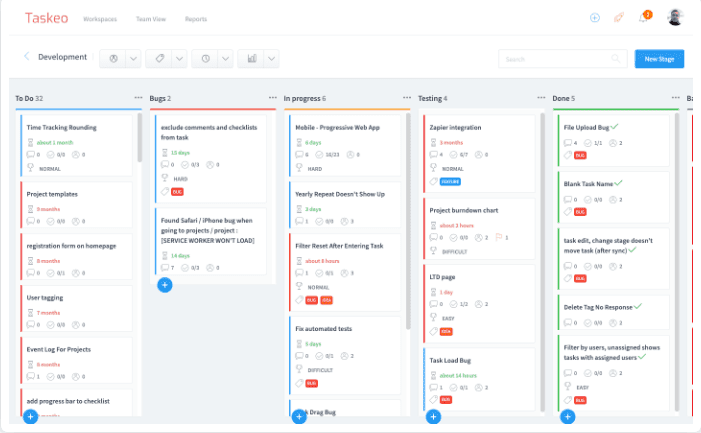Viewport: 701px width, 433px height.
Task: Open the To Do column options menu
Action: click(x=139, y=98)
